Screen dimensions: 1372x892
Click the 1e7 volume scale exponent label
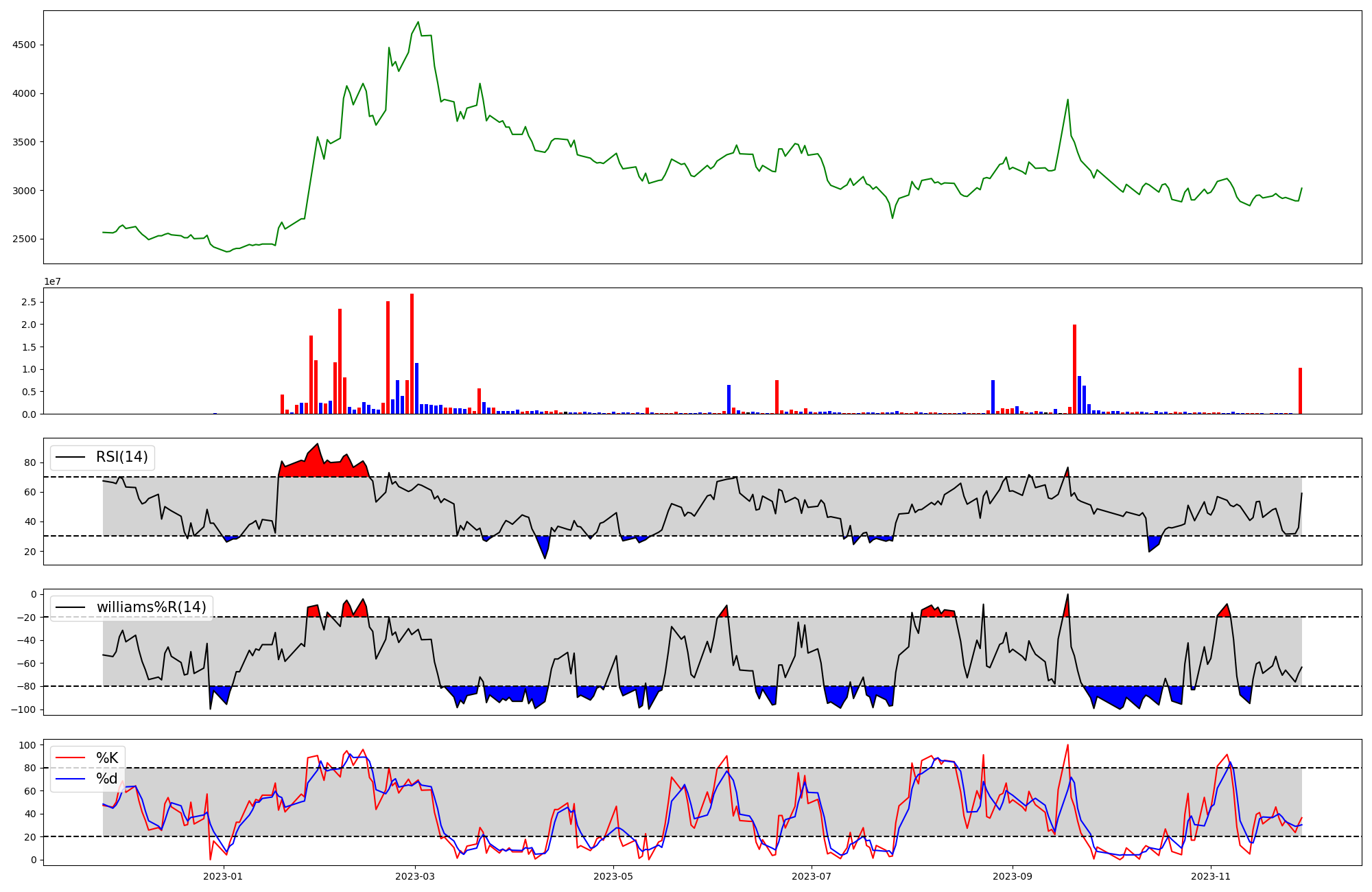tap(53, 282)
